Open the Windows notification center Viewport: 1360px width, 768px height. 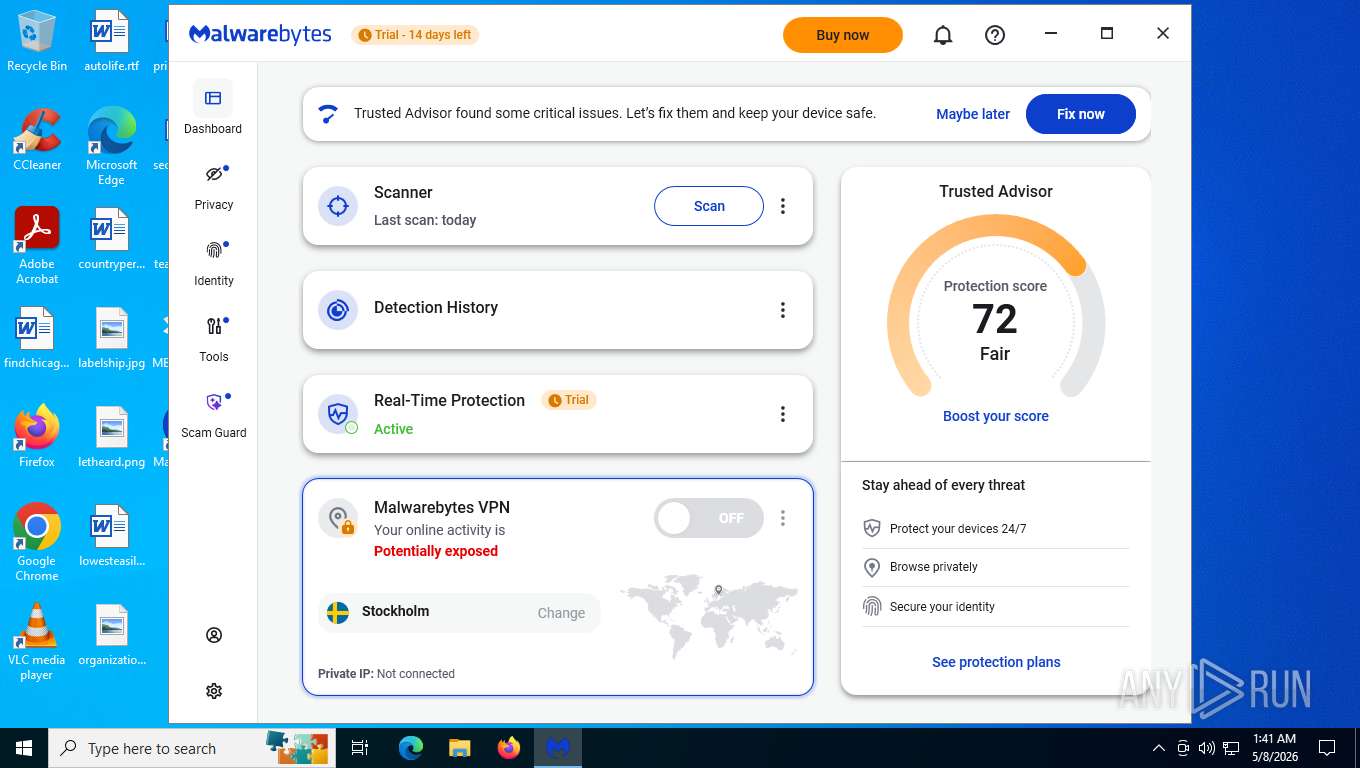coord(1327,748)
